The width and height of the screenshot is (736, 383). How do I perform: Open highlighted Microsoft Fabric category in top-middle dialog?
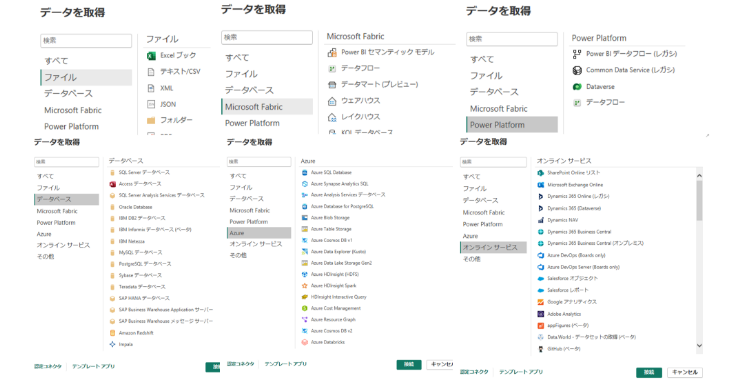pyautogui.click(x=267, y=107)
